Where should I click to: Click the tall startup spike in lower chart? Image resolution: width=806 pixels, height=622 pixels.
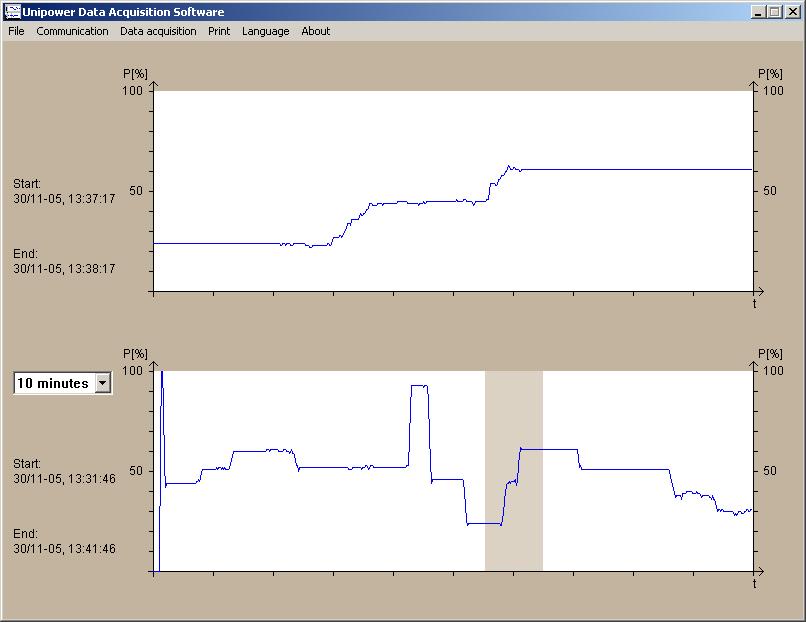click(x=162, y=420)
